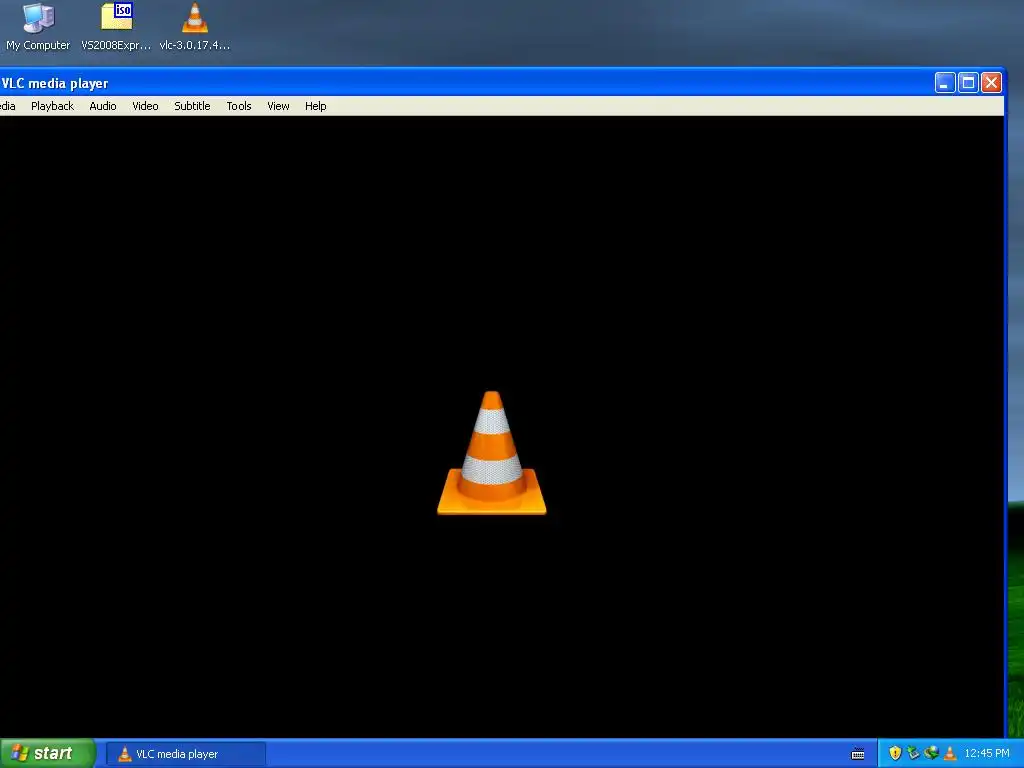Click the network globe tray icon
This screenshot has width=1024, height=768.
tap(931, 754)
